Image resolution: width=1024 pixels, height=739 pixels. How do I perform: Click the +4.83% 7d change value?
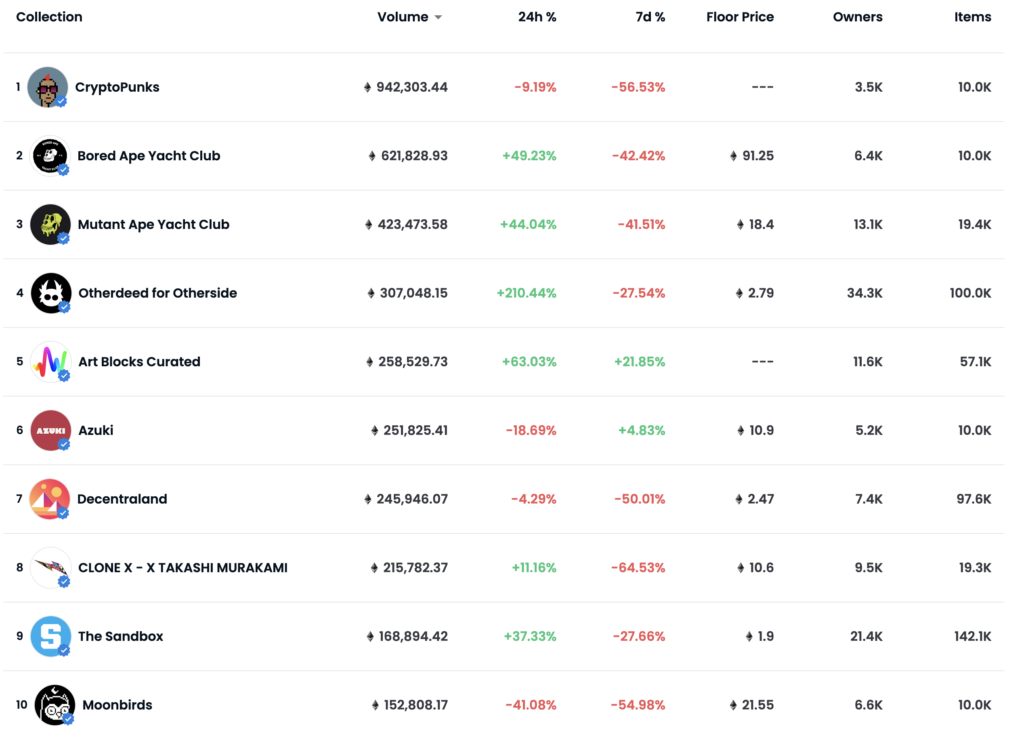(x=642, y=430)
